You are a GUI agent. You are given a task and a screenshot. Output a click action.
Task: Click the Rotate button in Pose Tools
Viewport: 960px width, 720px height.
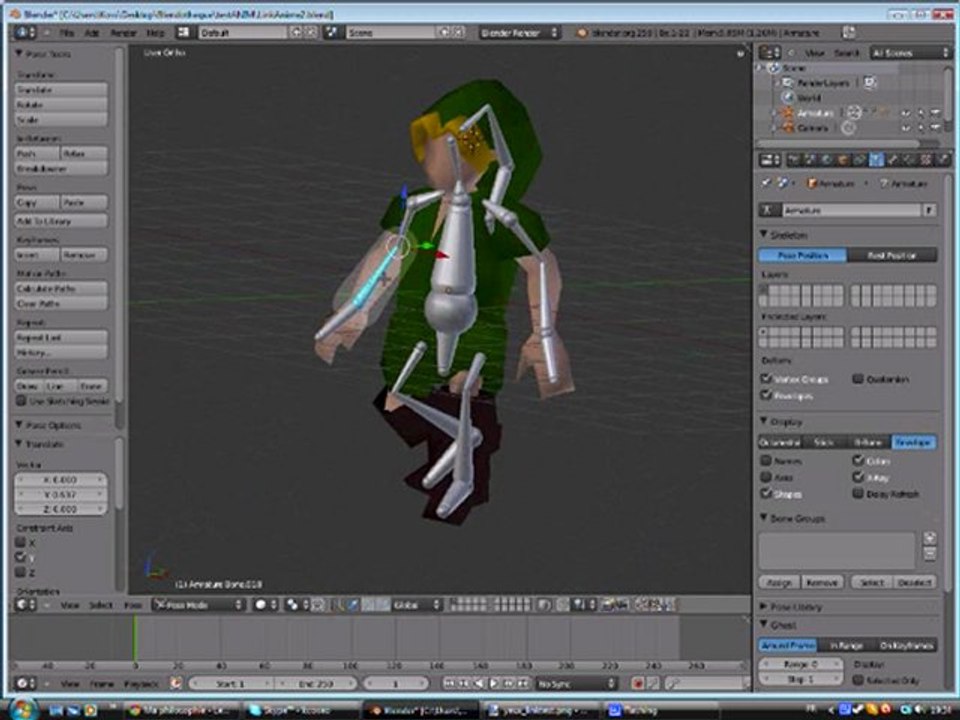(x=61, y=105)
